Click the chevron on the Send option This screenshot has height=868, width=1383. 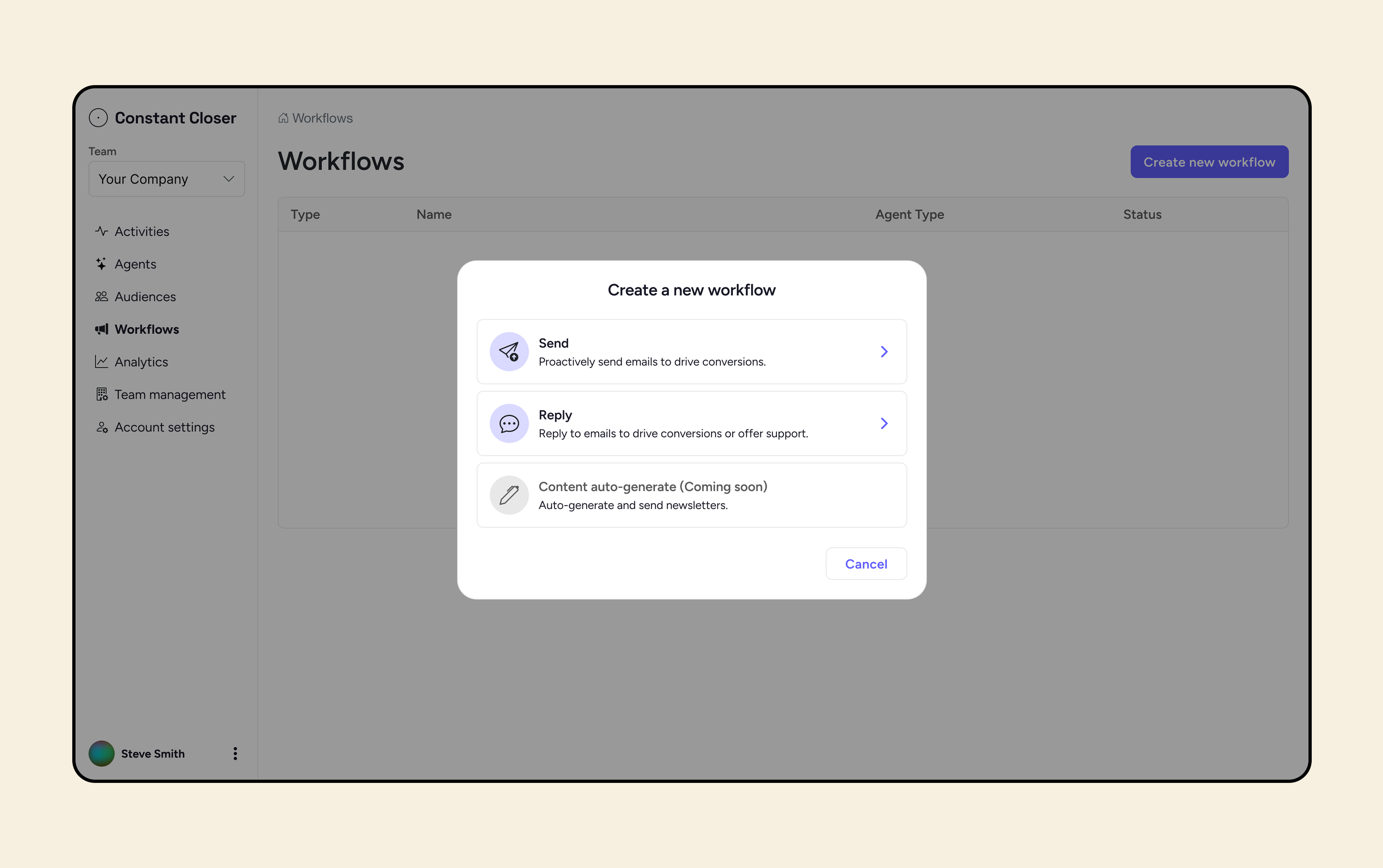coord(884,352)
